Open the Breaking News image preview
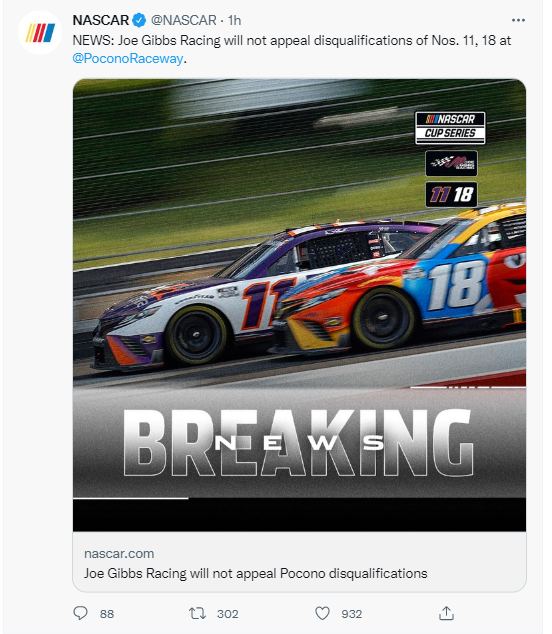This screenshot has height=634, width=552. pyautogui.click(x=299, y=305)
